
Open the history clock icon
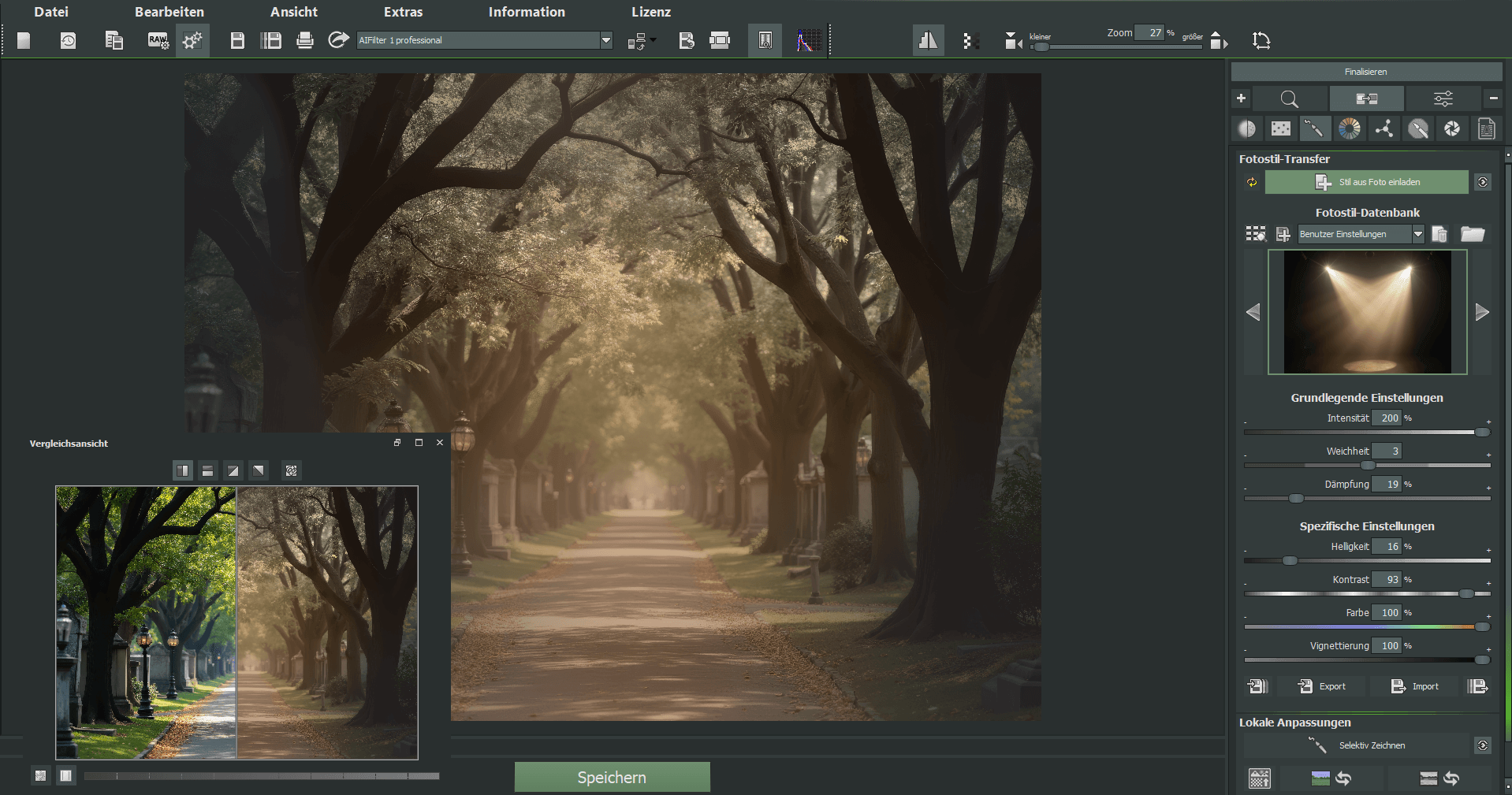69,40
